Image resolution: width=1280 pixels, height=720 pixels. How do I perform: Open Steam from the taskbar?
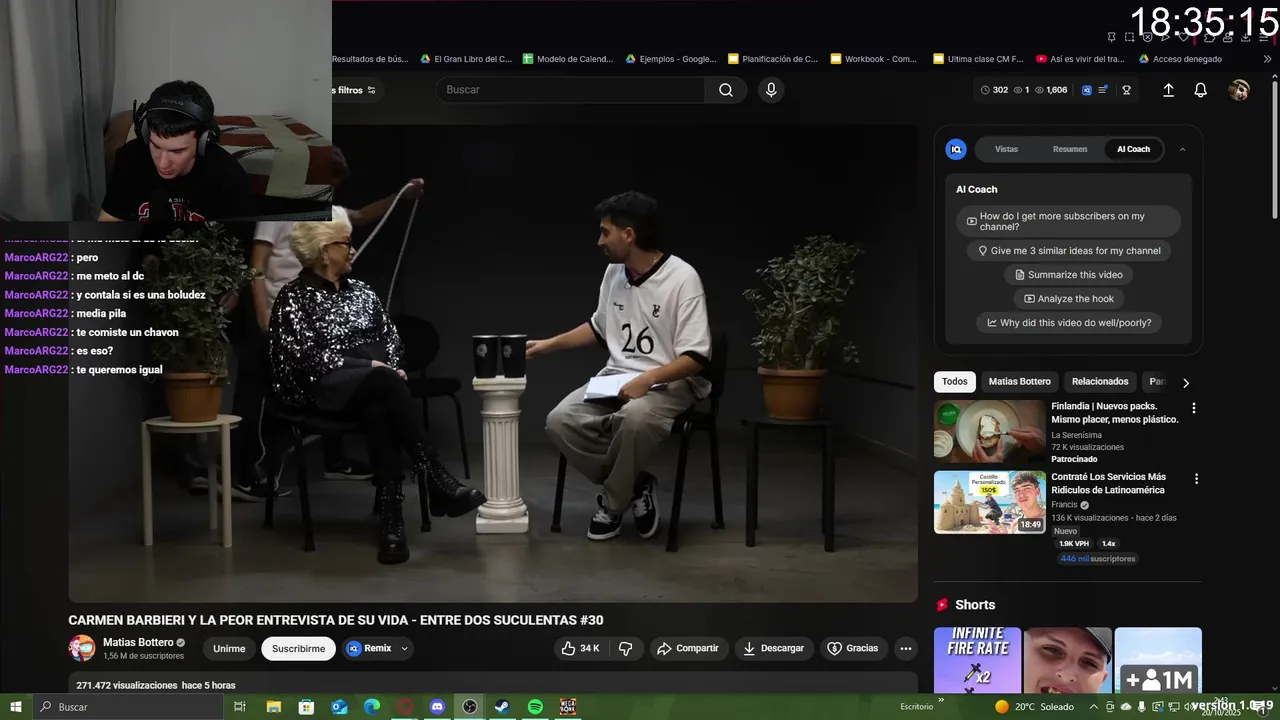tap(502, 706)
